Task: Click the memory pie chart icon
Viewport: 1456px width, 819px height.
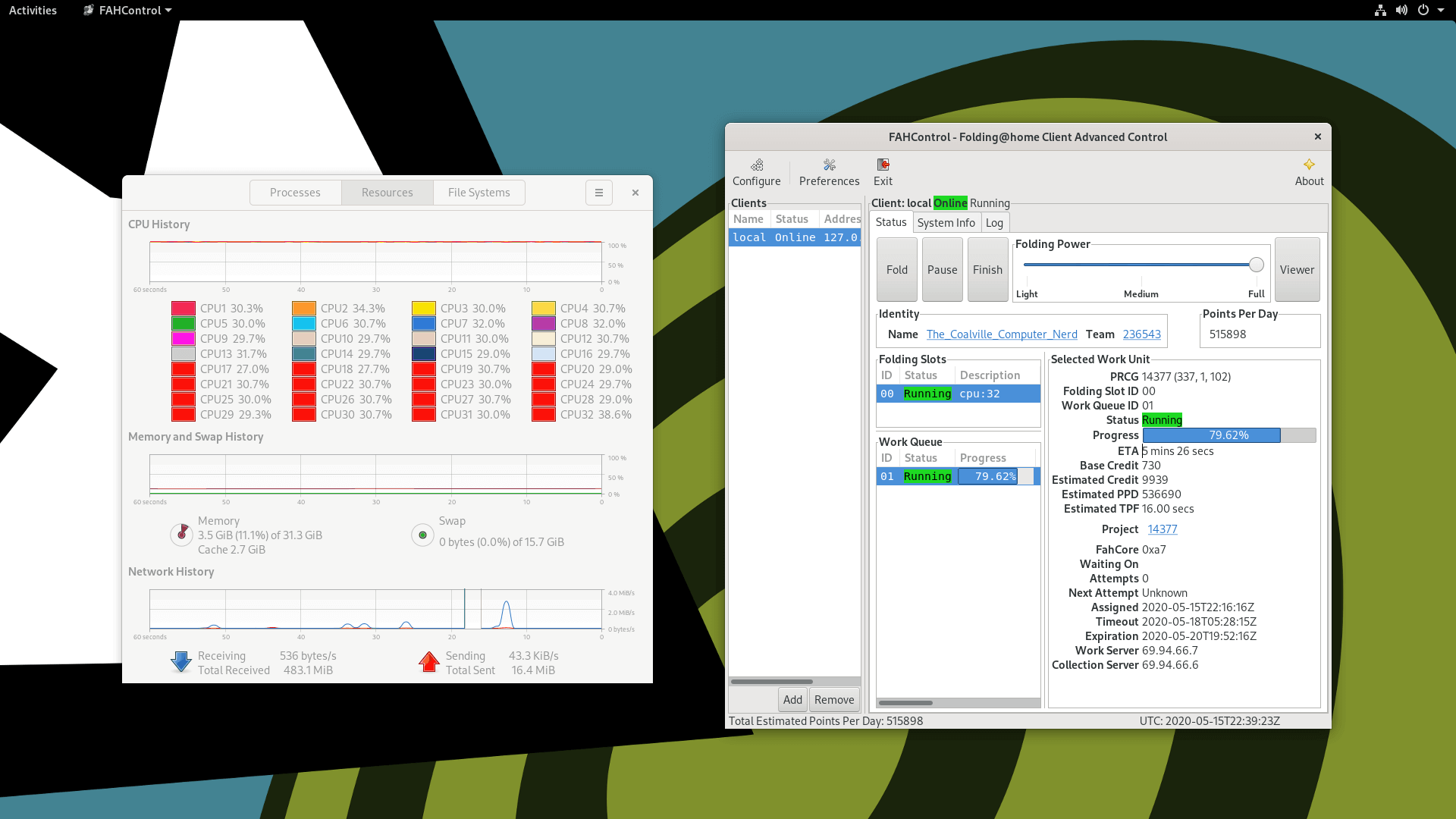Action: pos(181,535)
